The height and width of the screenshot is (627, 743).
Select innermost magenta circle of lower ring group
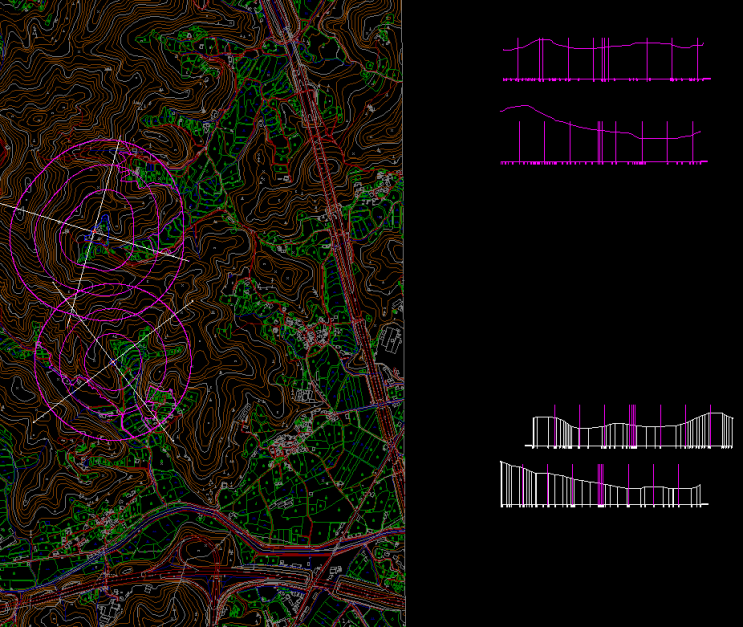pos(113,363)
